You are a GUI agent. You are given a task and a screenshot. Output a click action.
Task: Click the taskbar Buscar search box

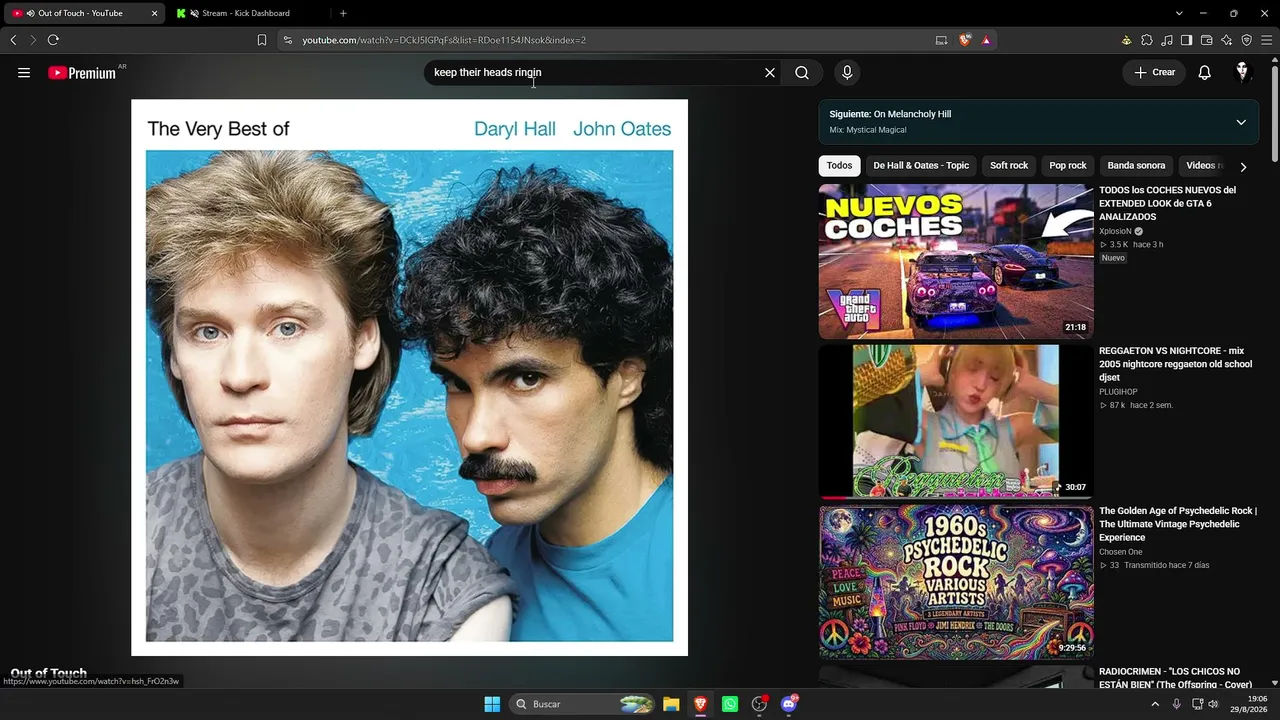coord(583,704)
